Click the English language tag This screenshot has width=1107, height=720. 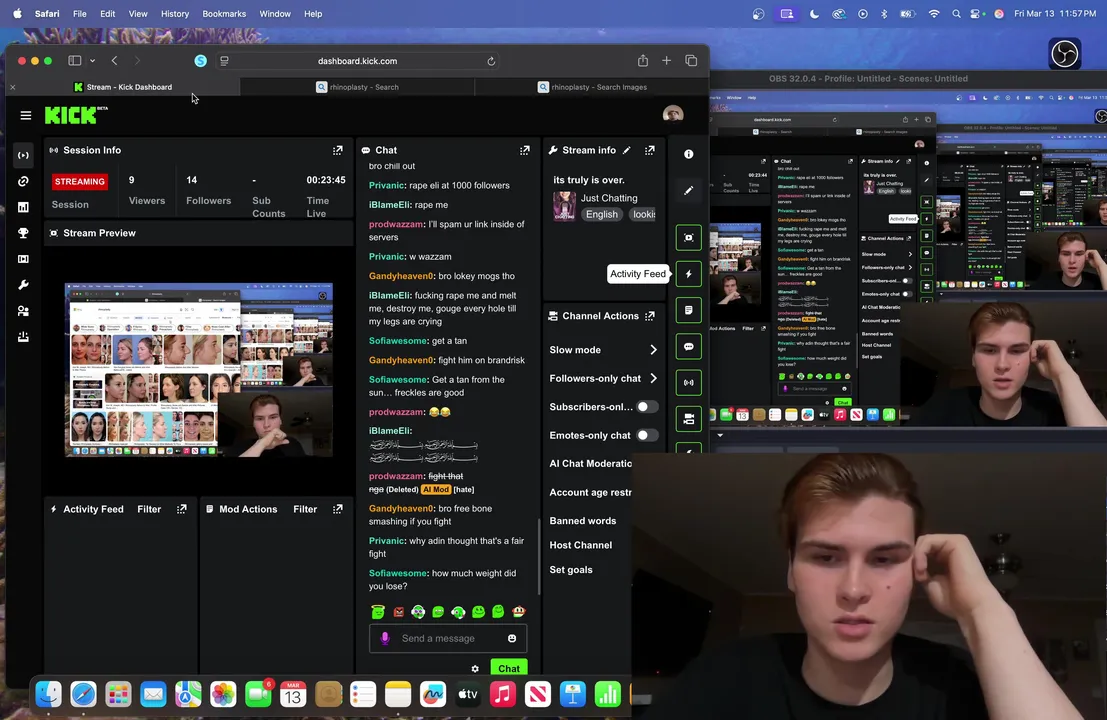coord(602,214)
